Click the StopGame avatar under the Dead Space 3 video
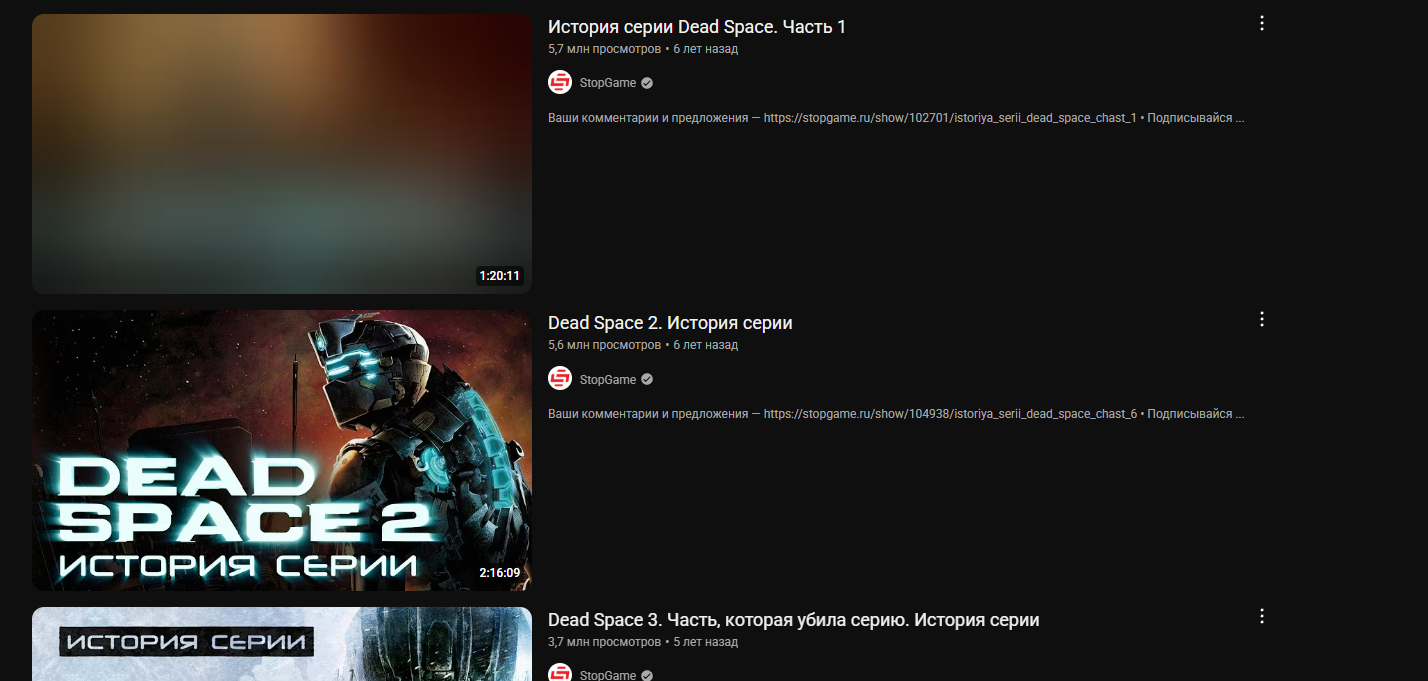The width and height of the screenshot is (1428, 681). point(560,672)
